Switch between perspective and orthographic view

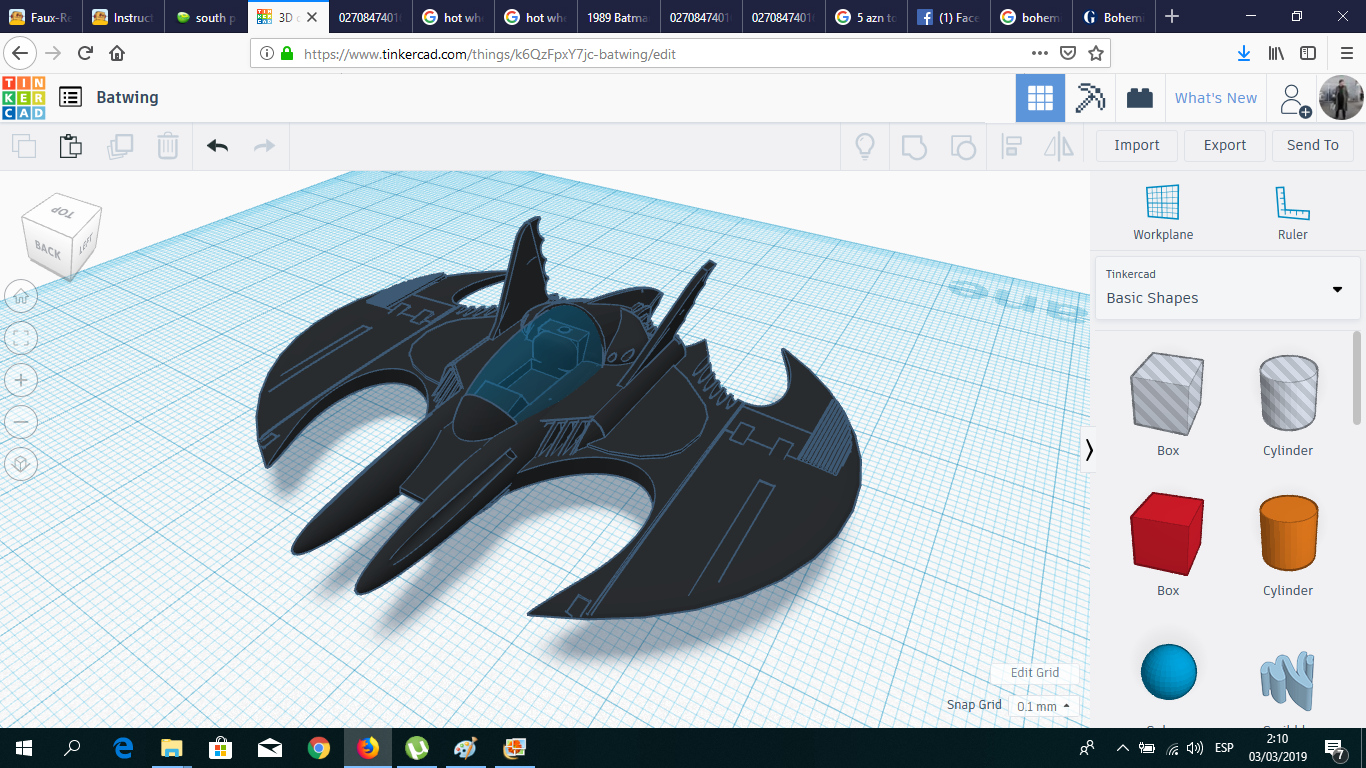[x=21, y=463]
